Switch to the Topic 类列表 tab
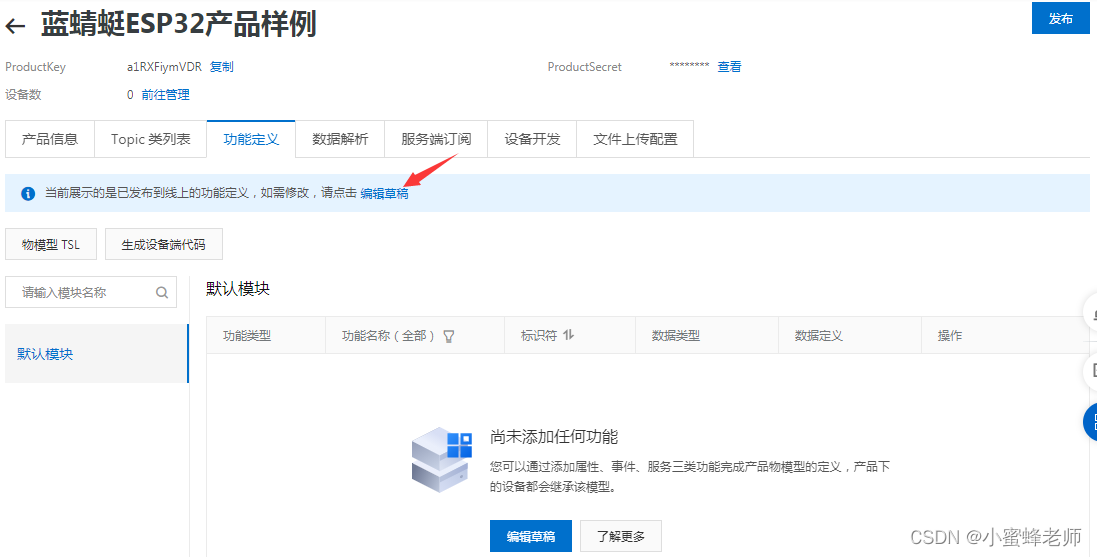The image size is (1097, 557). tap(150, 139)
